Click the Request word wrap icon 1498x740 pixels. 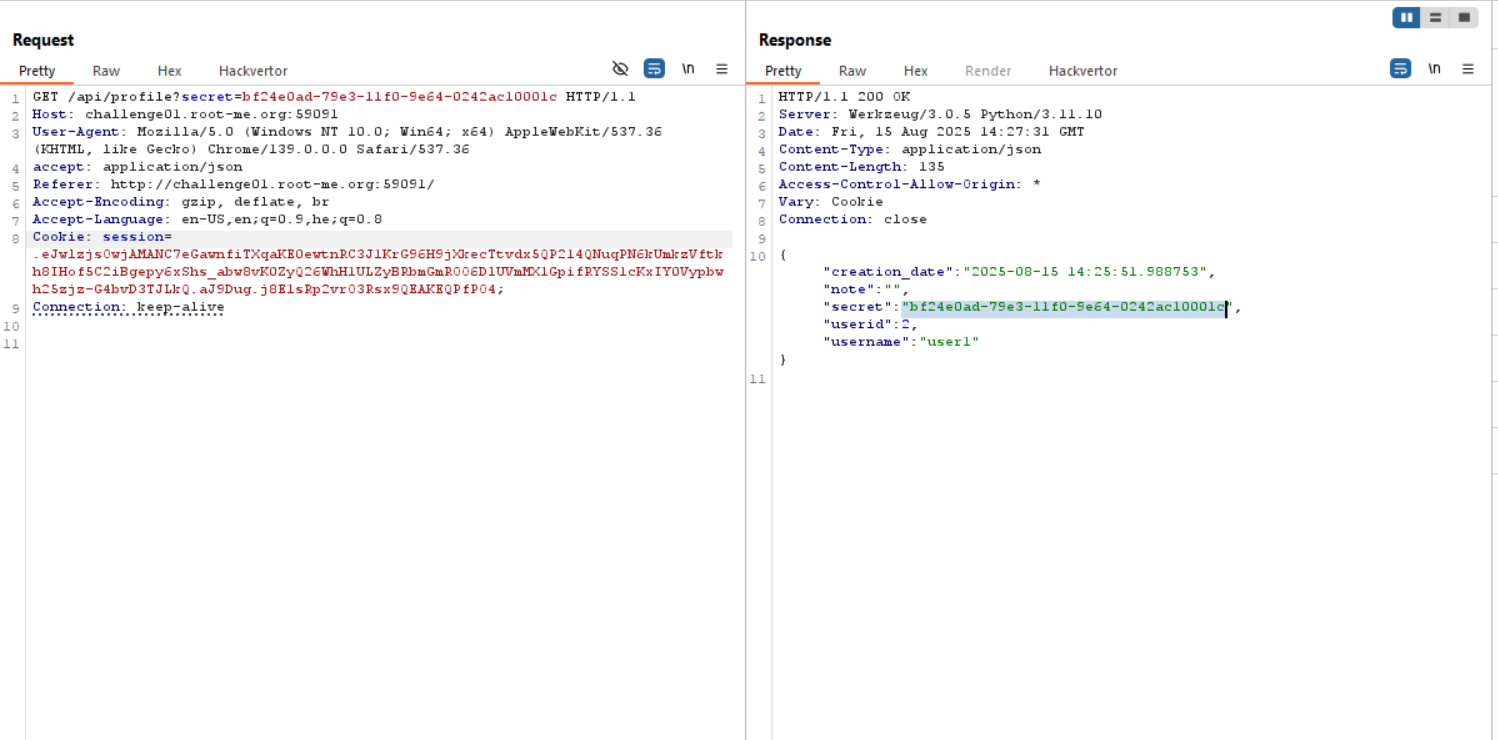654,69
